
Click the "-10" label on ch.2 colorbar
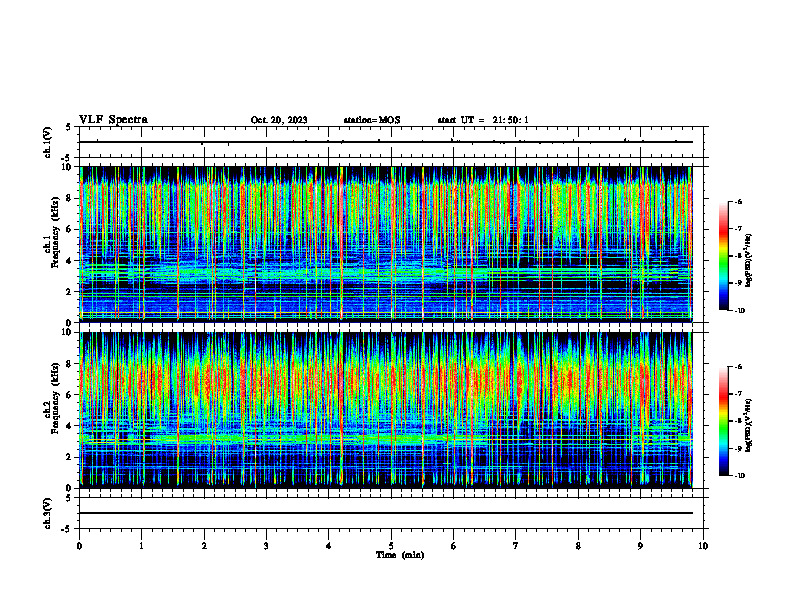pos(739,476)
